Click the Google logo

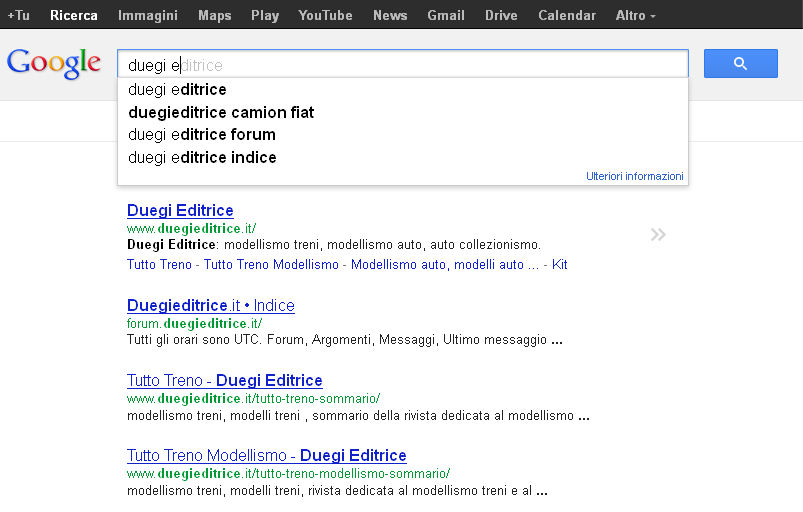[x=54, y=63]
